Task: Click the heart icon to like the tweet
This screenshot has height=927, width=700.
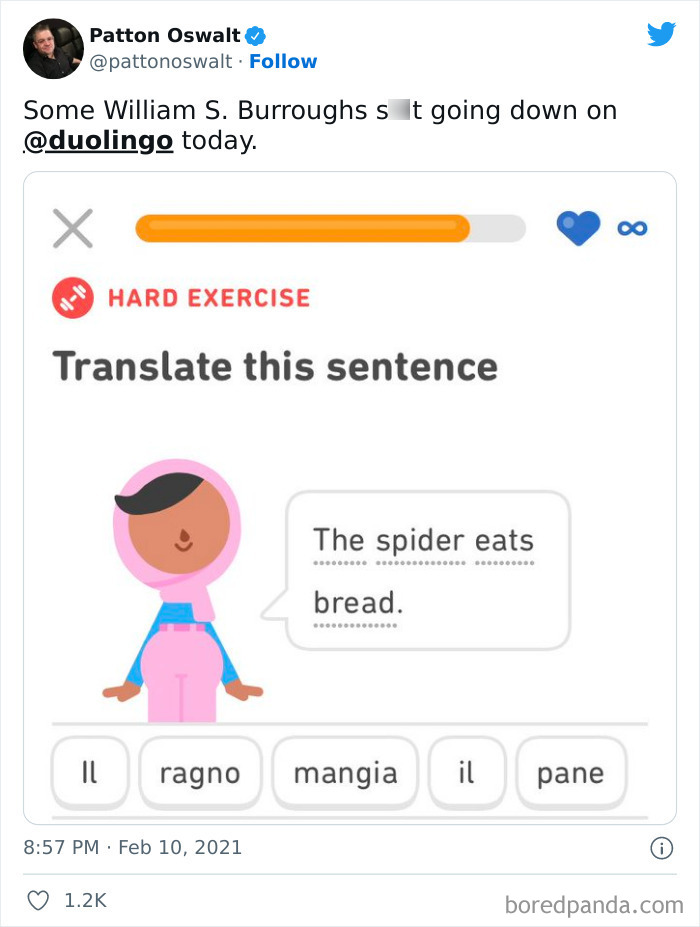Action: tap(38, 899)
